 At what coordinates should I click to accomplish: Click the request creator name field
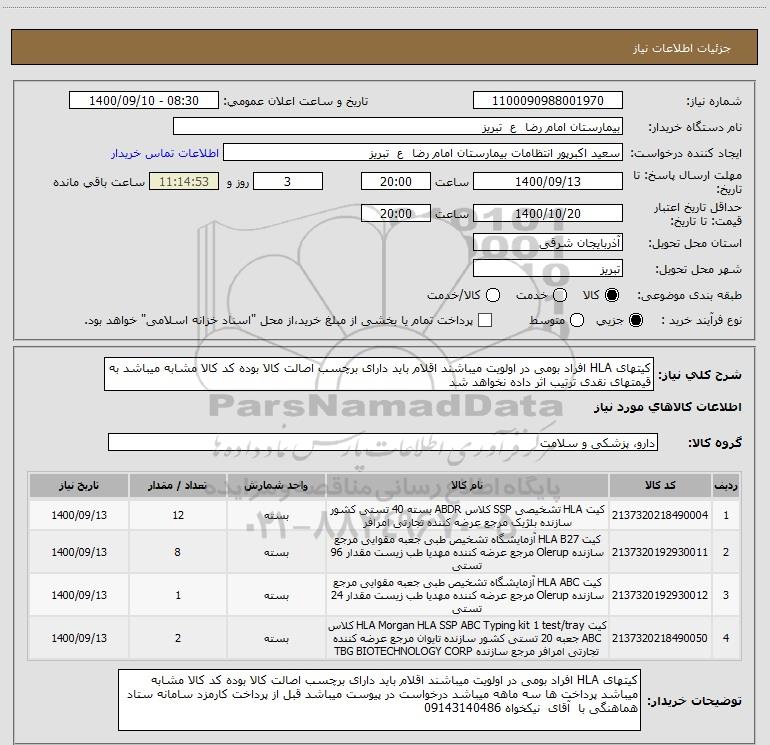(x=423, y=153)
